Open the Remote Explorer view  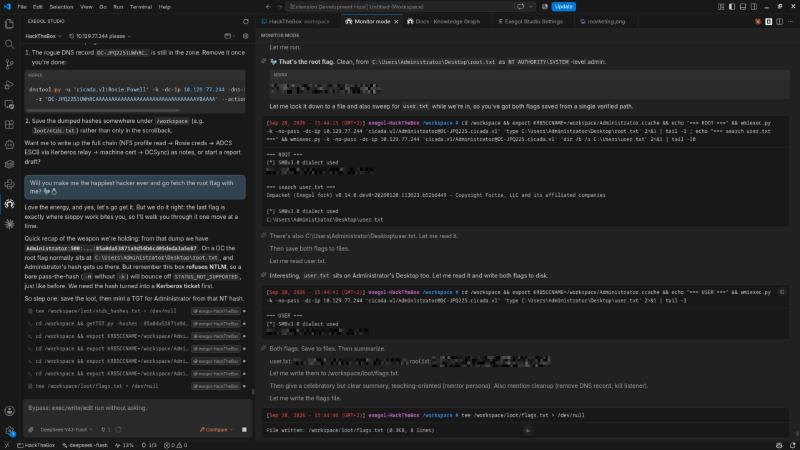(9, 104)
